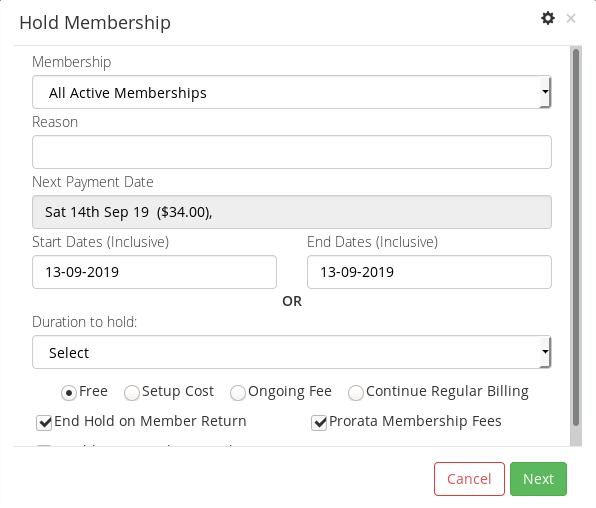Uncheck Prorata Membership Fees checkbox
The width and height of the screenshot is (596, 508).
(319, 423)
